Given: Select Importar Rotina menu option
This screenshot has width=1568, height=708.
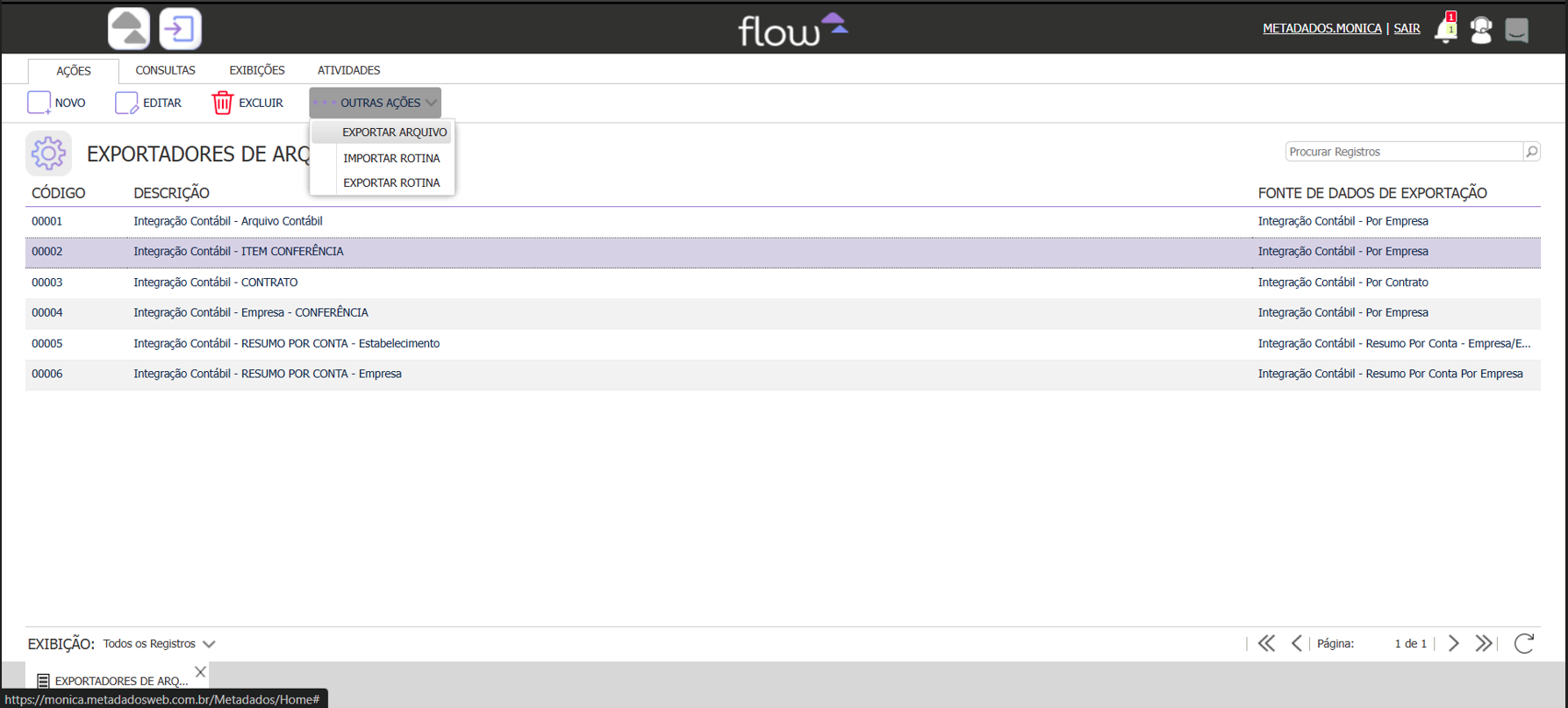Looking at the screenshot, I should tap(391, 158).
